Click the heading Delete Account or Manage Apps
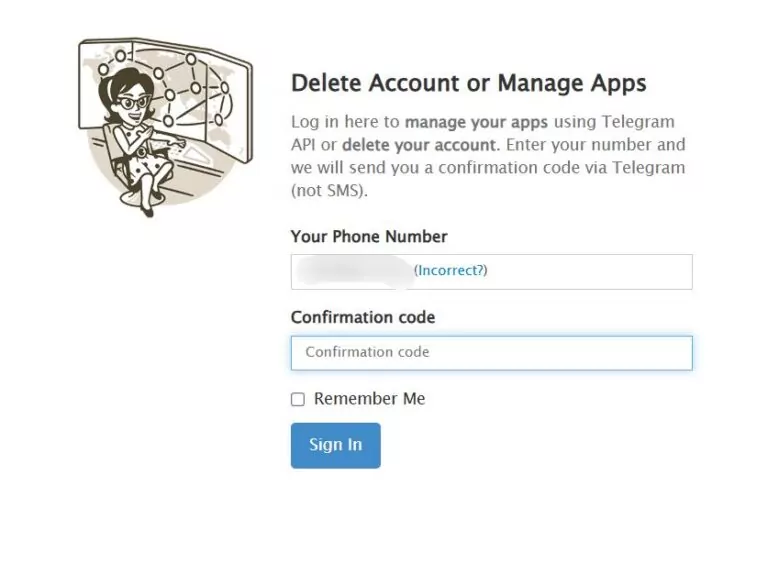Image resolution: width=768 pixels, height=586 pixels. tap(468, 83)
